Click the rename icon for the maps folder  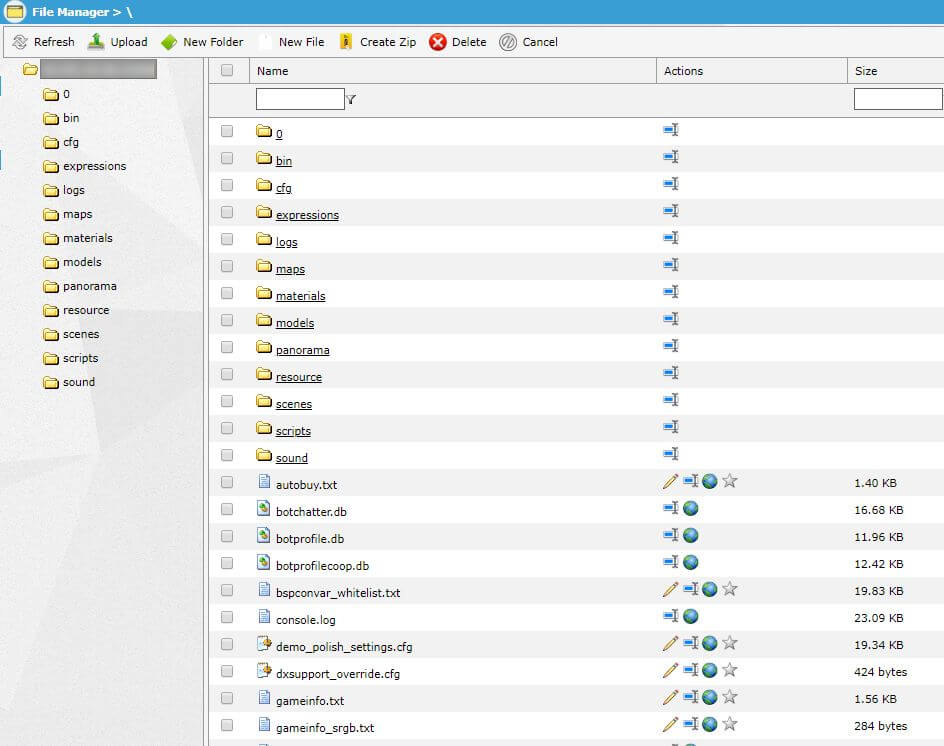tap(671, 265)
